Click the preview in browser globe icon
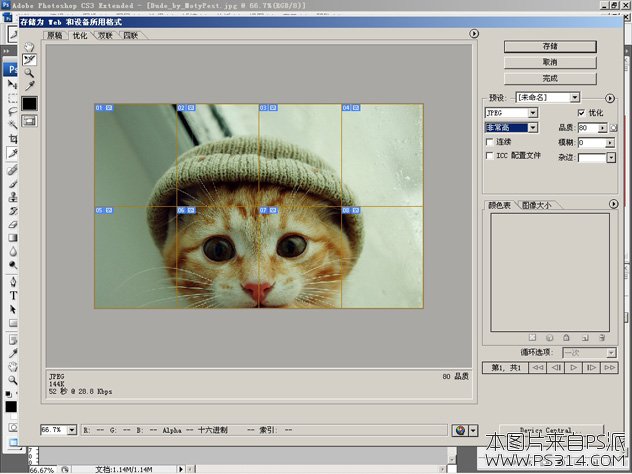This screenshot has height=474, width=632. 461,429
